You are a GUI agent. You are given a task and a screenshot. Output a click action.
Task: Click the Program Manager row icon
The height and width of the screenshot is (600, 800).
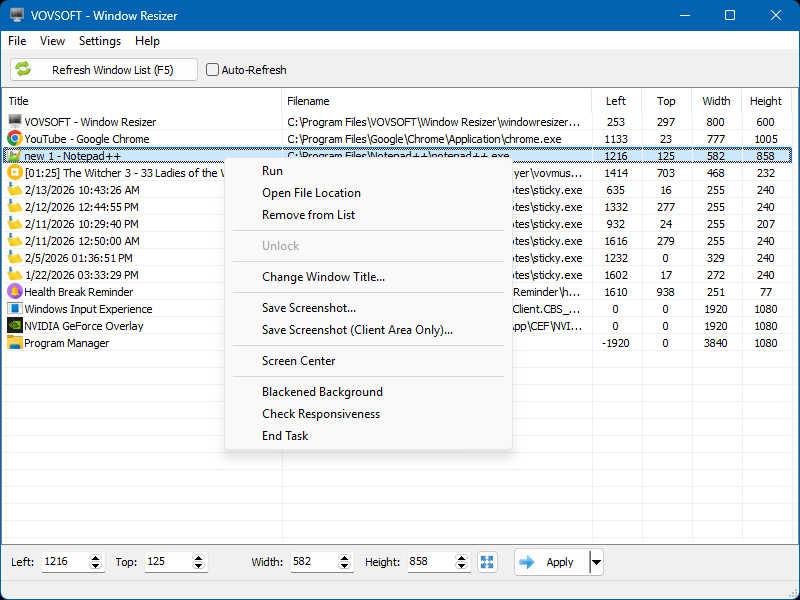point(15,343)
